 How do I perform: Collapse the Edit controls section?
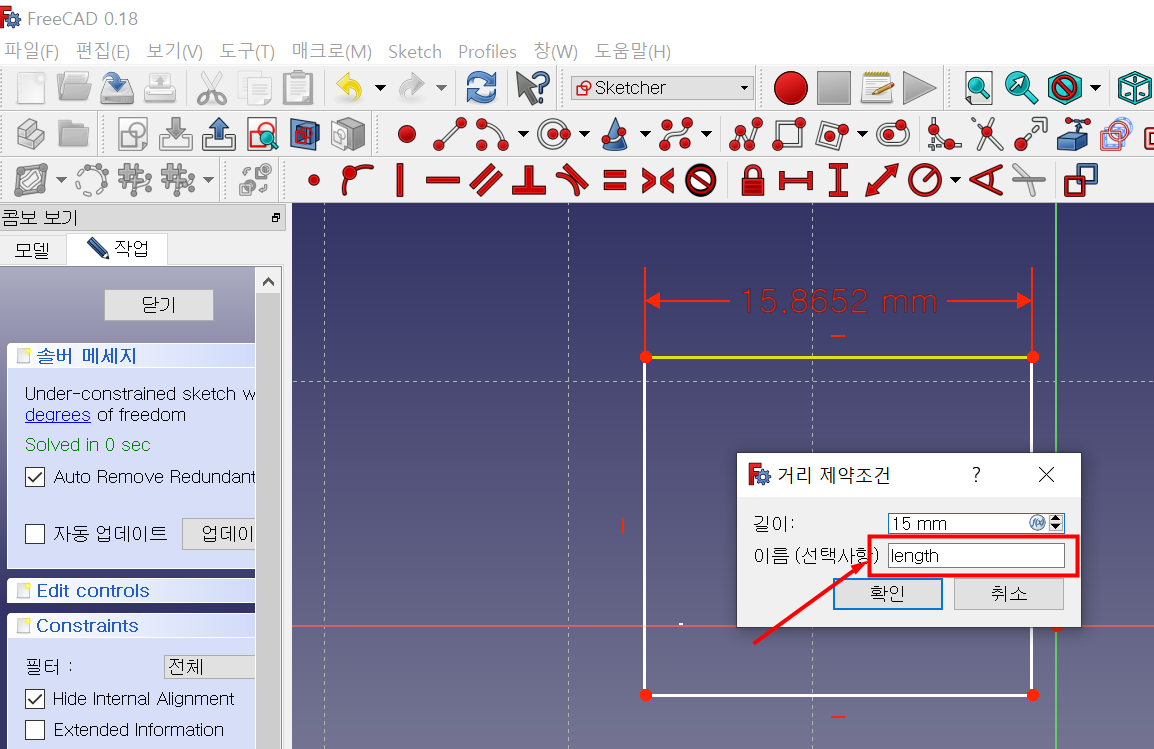[x=131, y=591]
